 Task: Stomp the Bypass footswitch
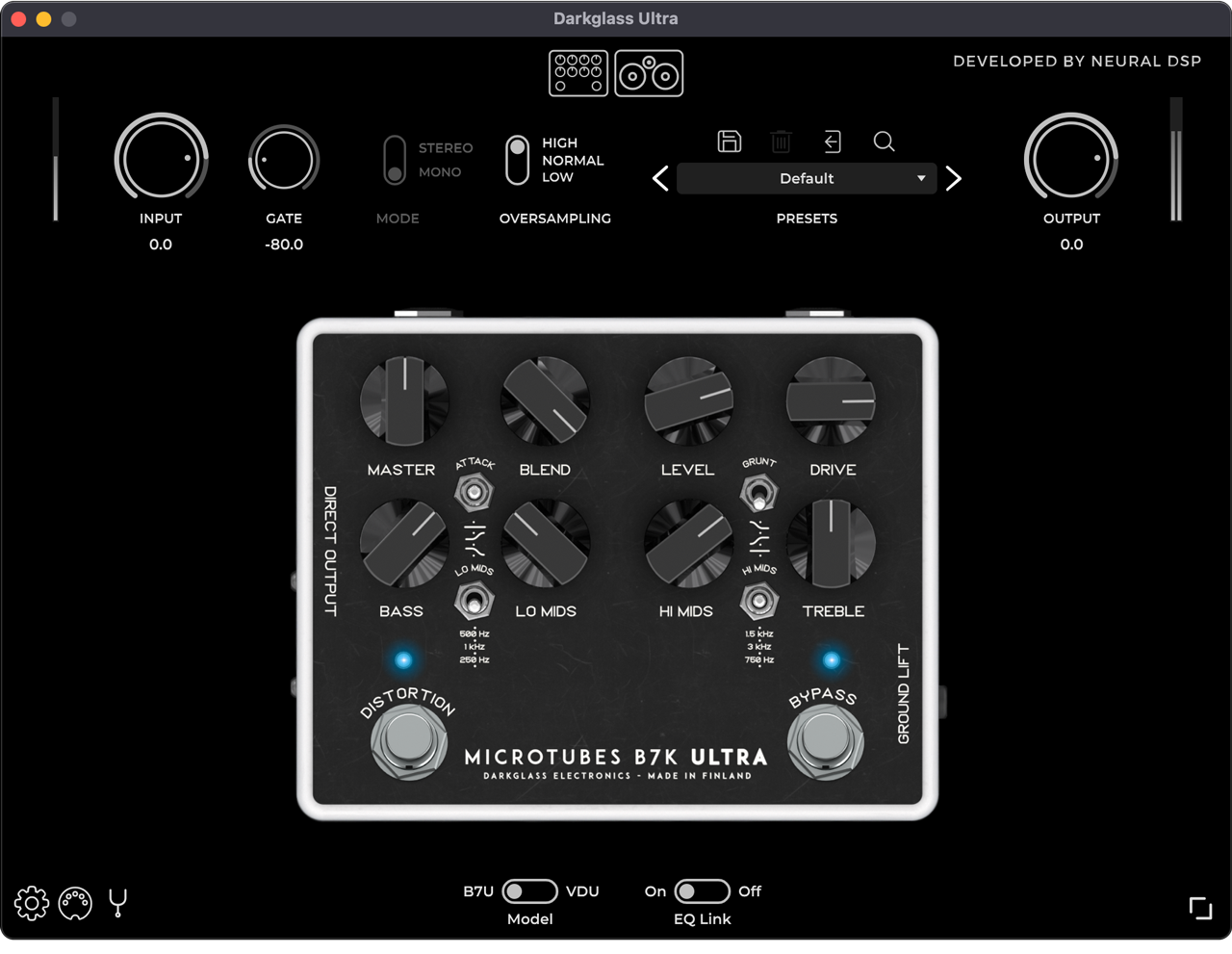pyautogui.click(x=825, y=741)
